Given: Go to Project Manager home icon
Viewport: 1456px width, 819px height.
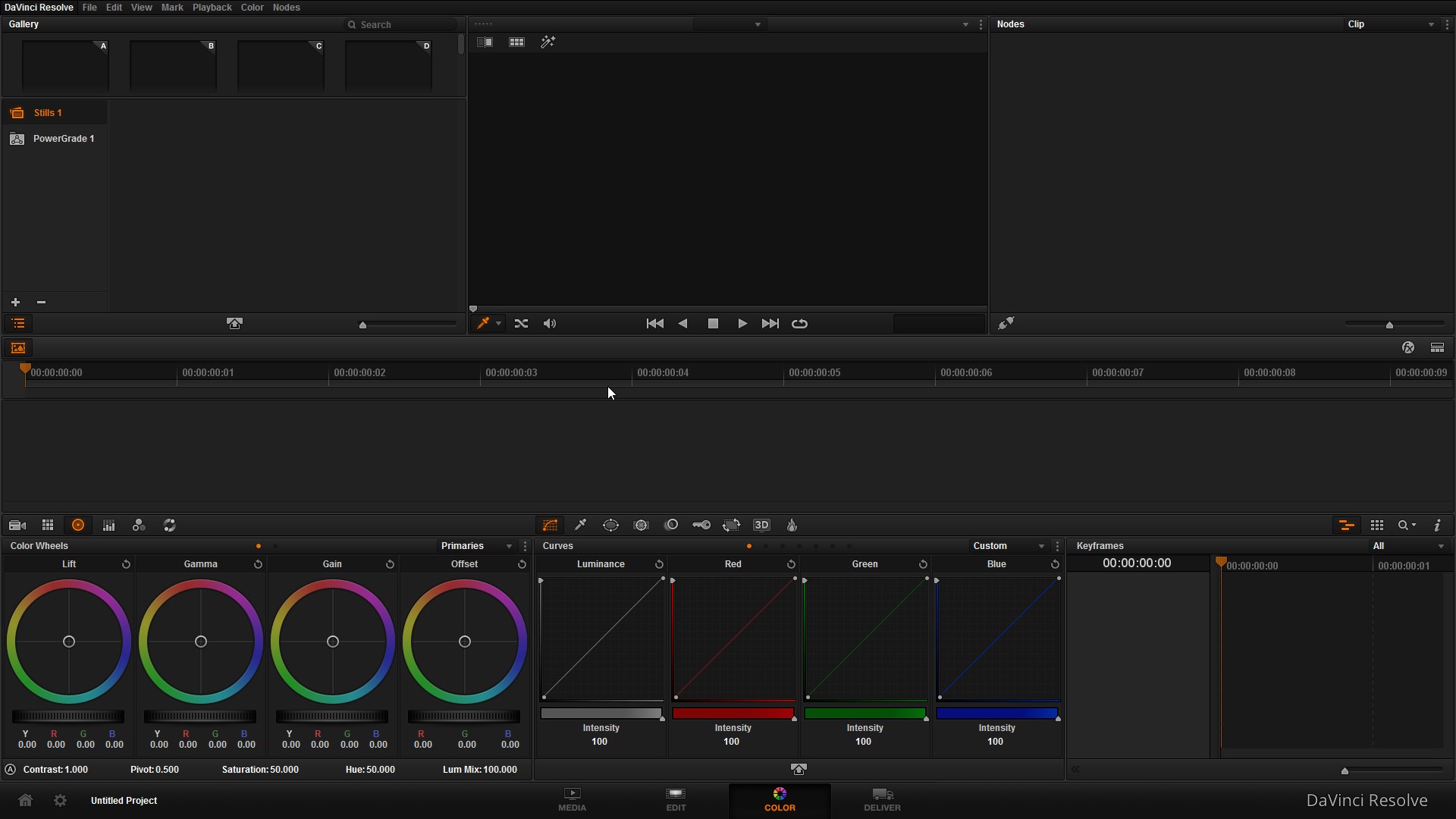Looking at the screenshot, I should coord(25,800).
